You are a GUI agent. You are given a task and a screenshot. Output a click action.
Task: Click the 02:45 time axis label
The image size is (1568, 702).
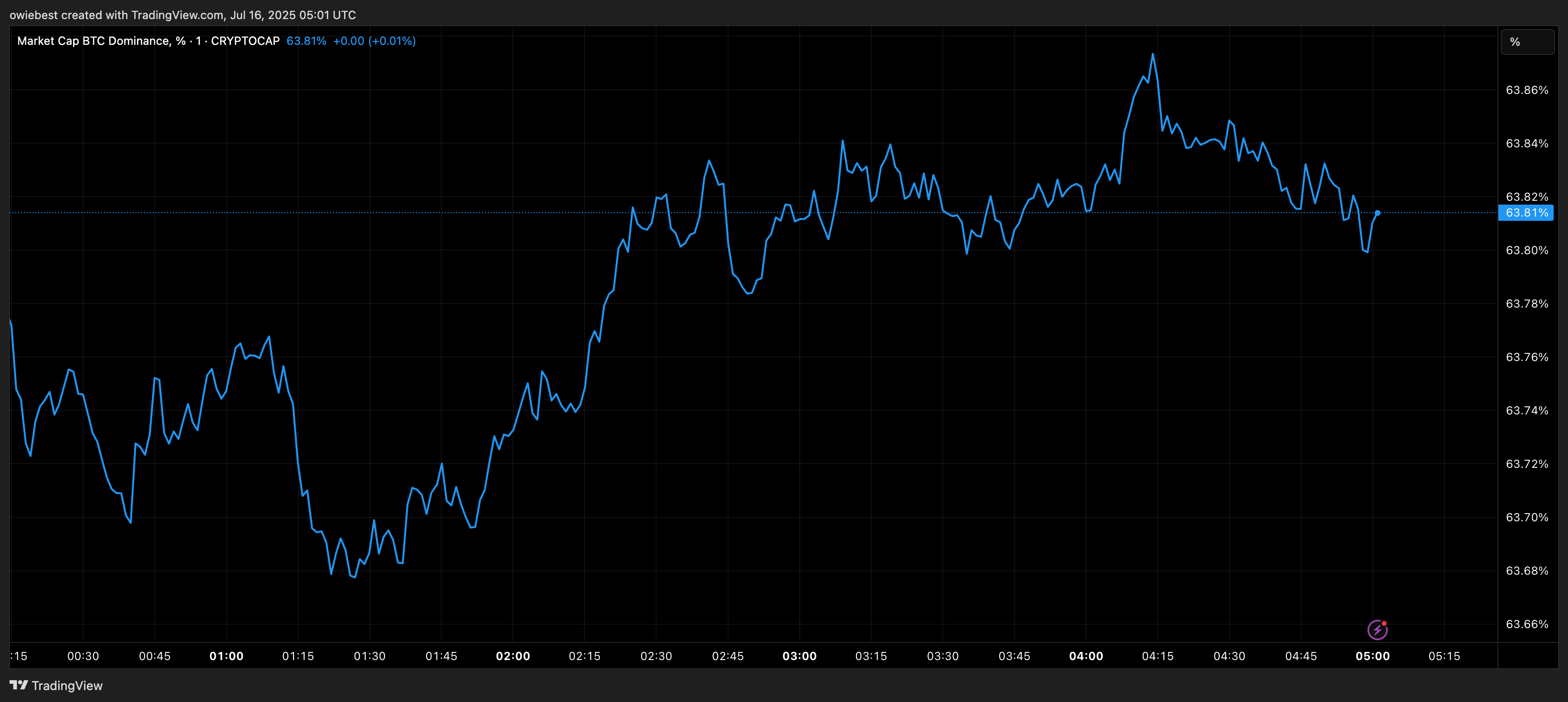(x=728, y=656)
